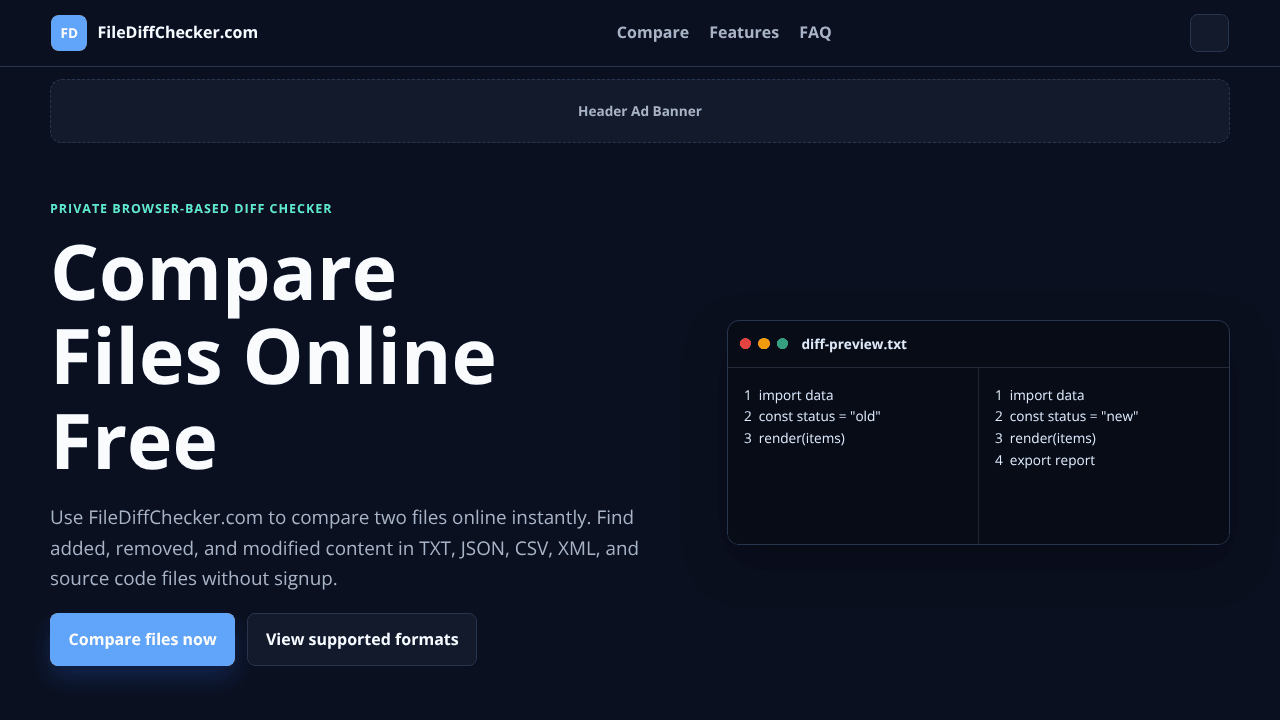Image resolution: width=1280 pixels, height=720 pixels.
Task: Click the FD logo icon
Action: 69,33
